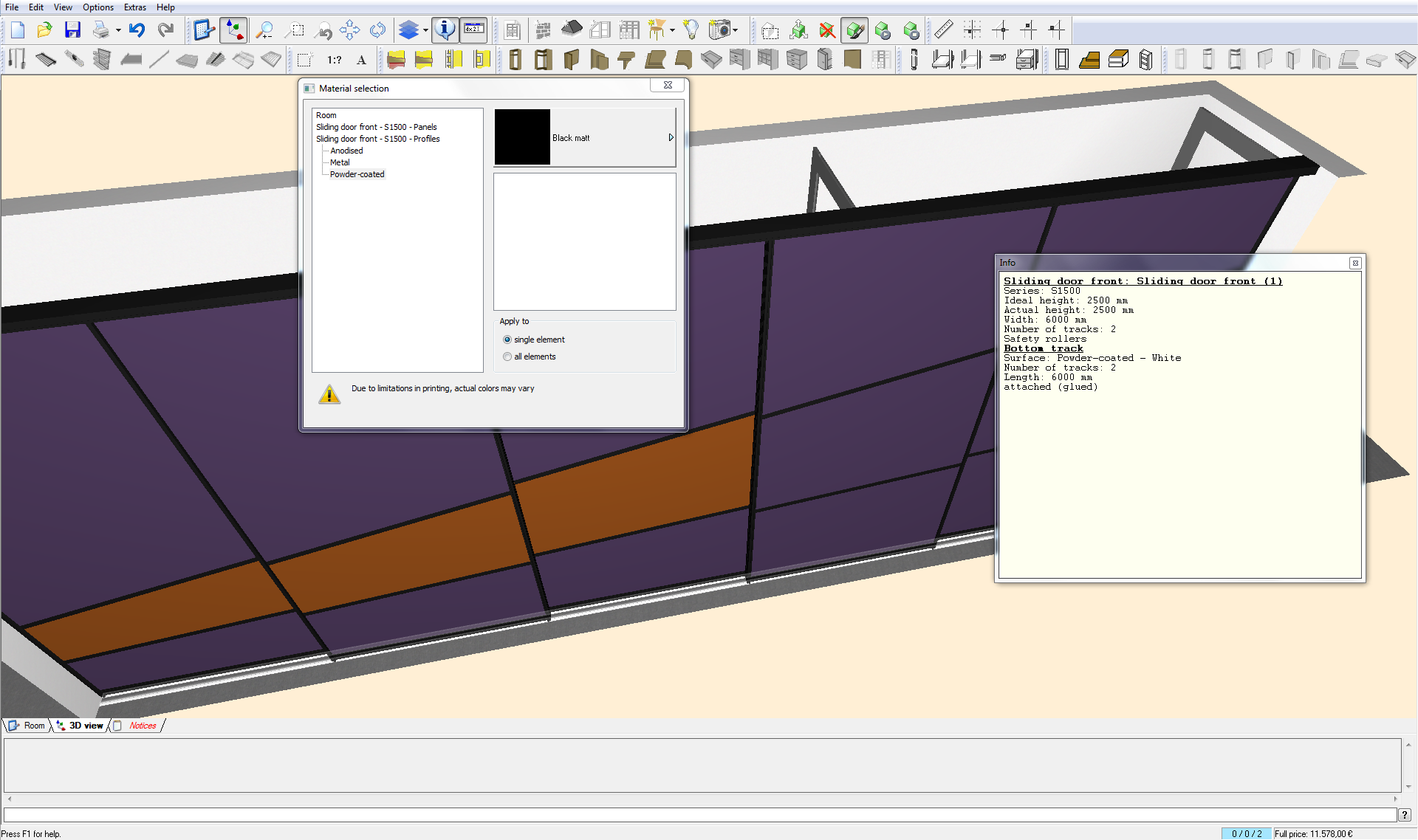Viewport: 1418px width, 840px height.
Task: Switch to the Room tab
Action: click(28, 726)
